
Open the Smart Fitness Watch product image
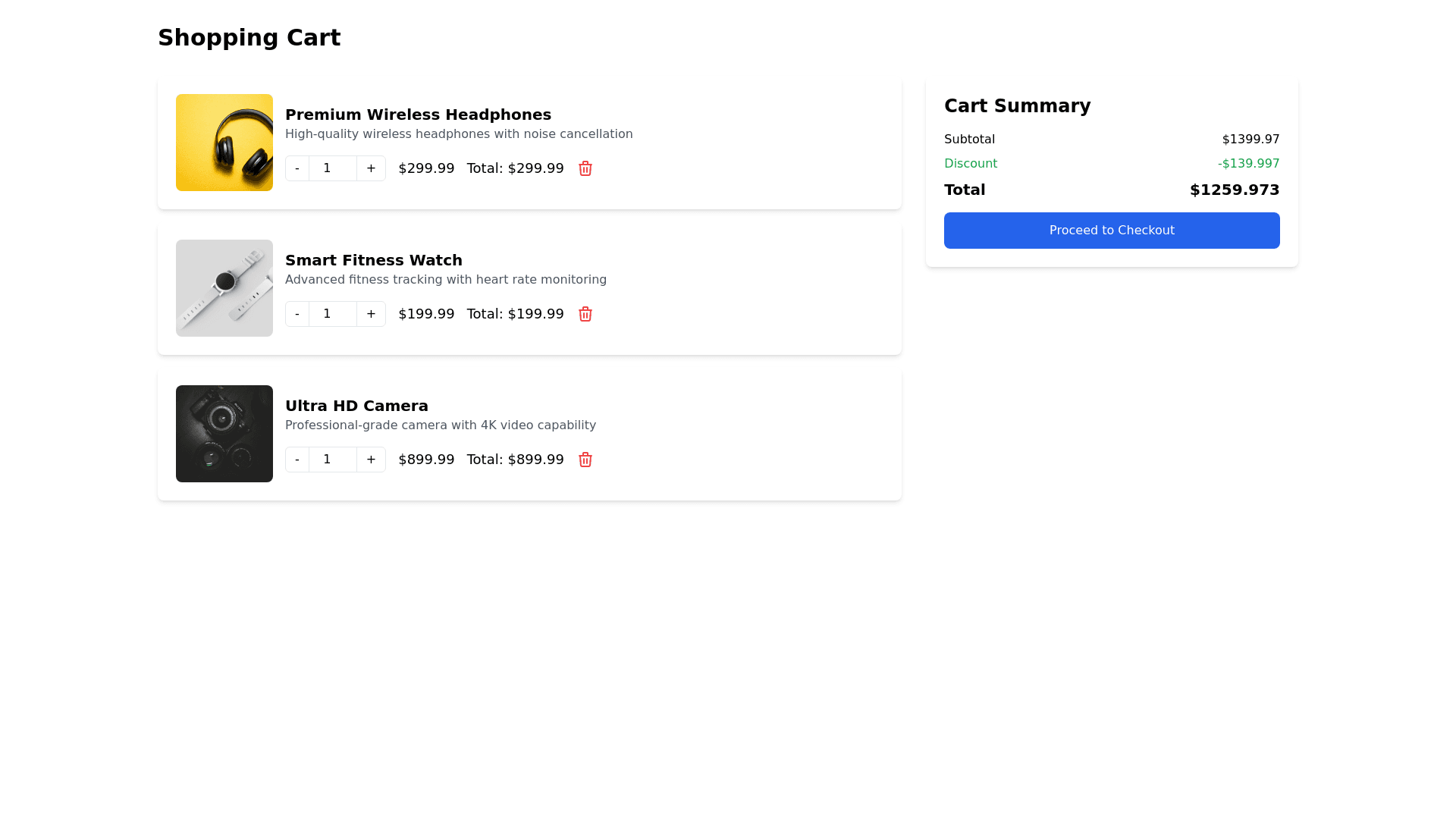pos(224,287)
